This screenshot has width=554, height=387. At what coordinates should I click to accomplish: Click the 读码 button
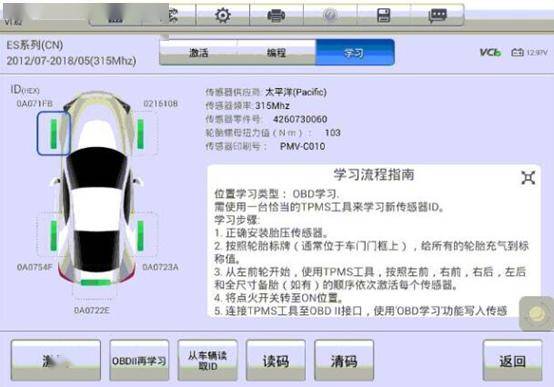click(x=276, y=360)
